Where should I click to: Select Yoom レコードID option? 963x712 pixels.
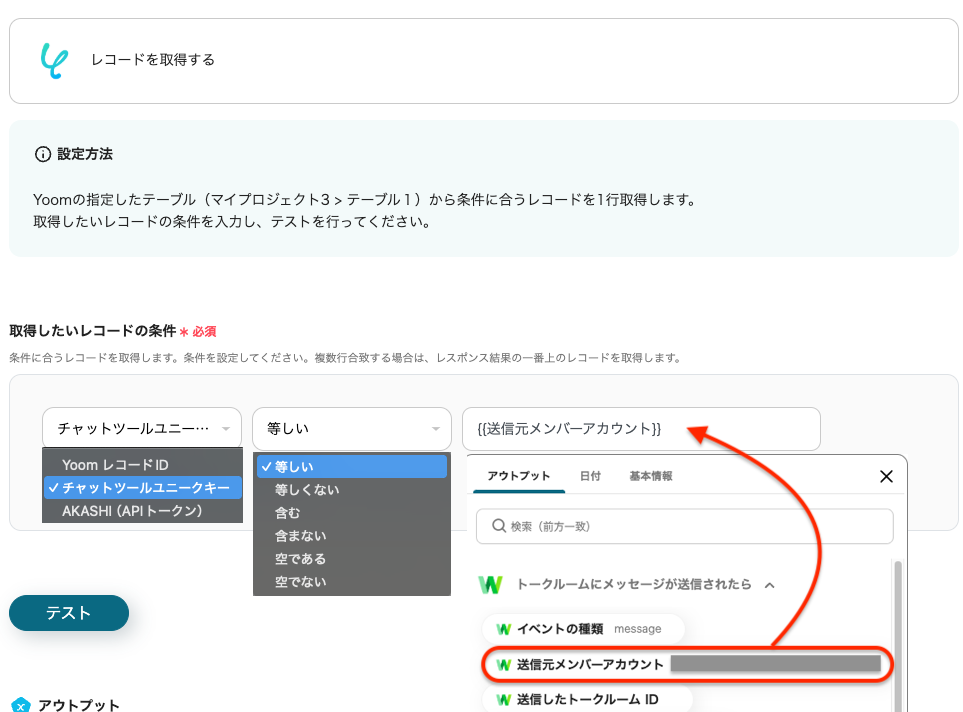115,465
